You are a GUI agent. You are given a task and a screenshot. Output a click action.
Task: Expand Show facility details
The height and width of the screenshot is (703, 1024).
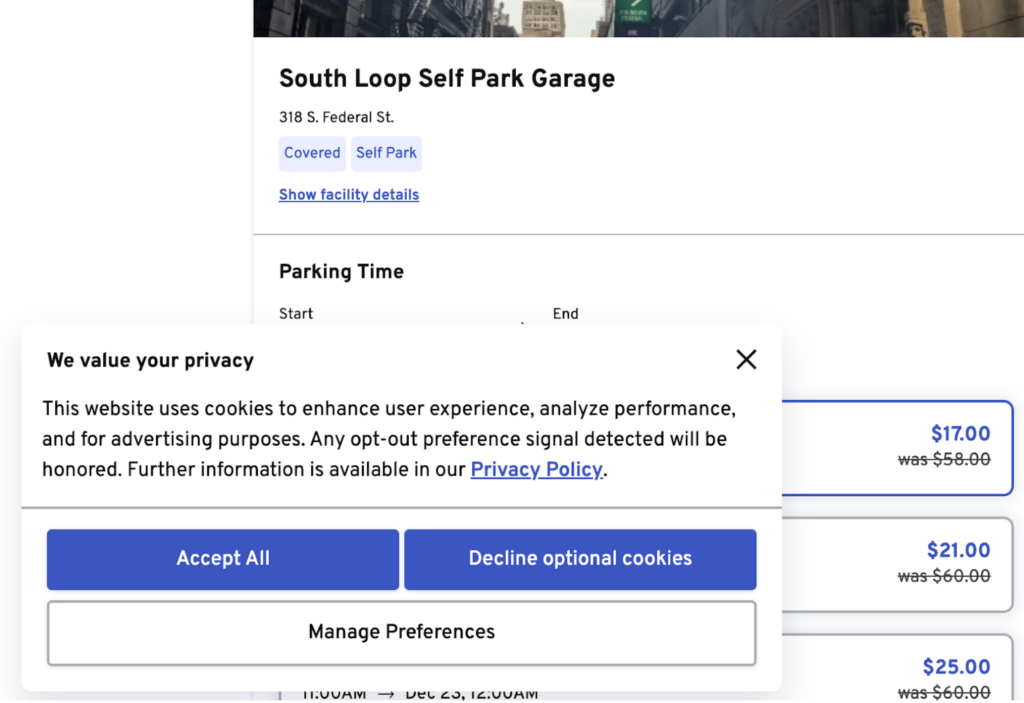click(x=349, y=195)
